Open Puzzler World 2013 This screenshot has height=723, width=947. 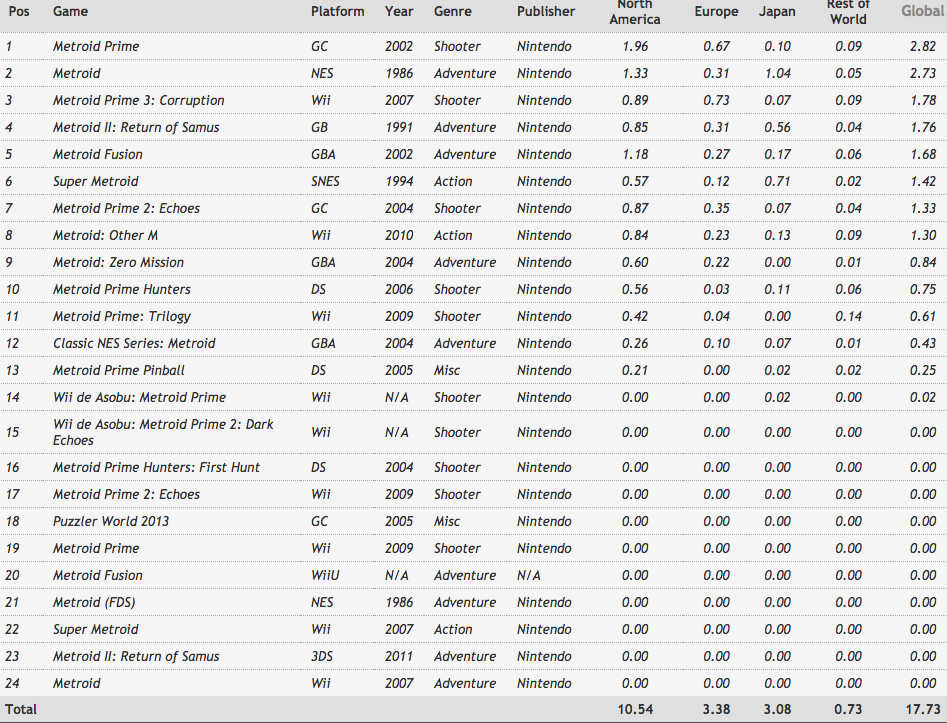click(x=111, y=521)
